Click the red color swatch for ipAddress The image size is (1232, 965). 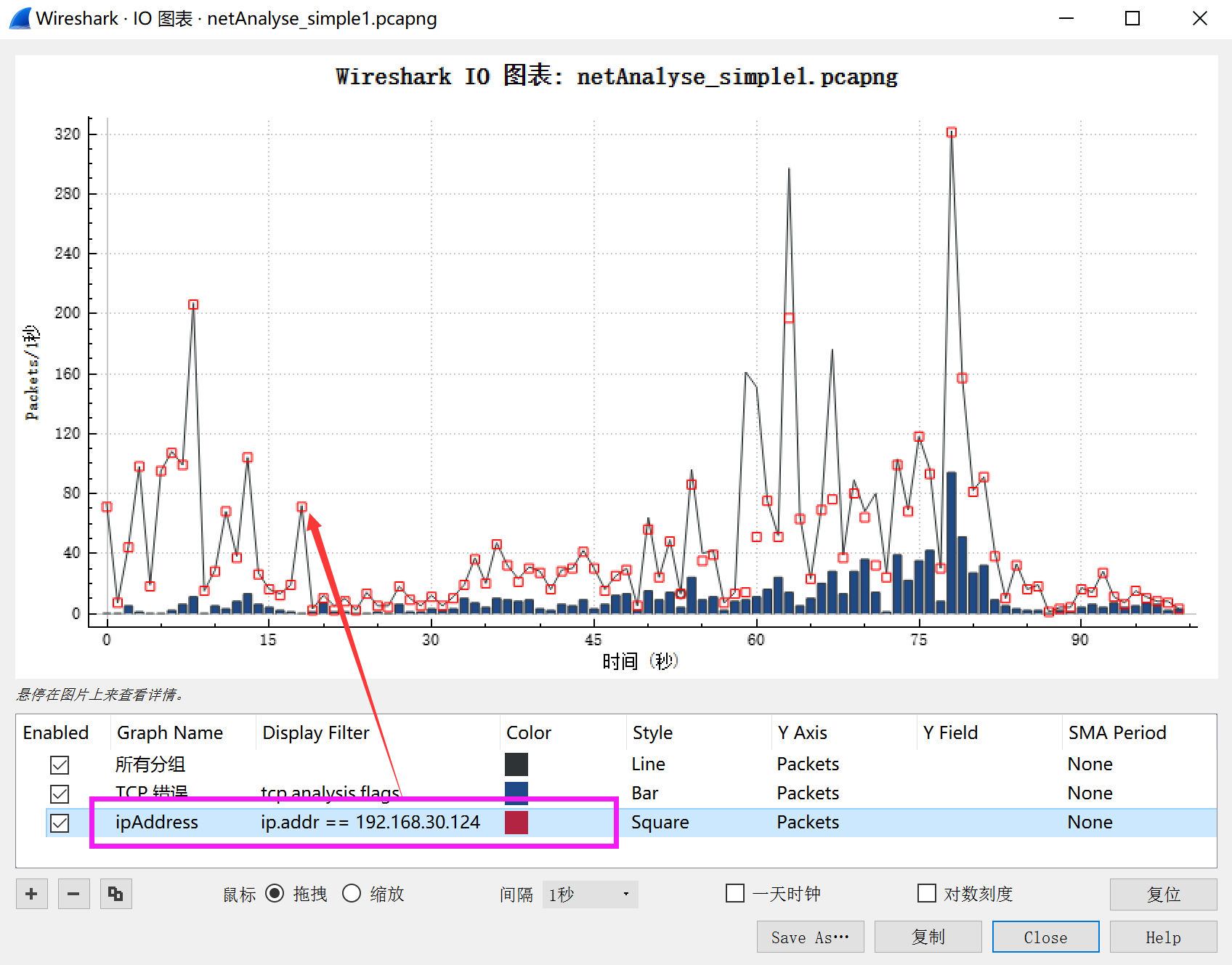pyautogui.click(x=516, y=823)
